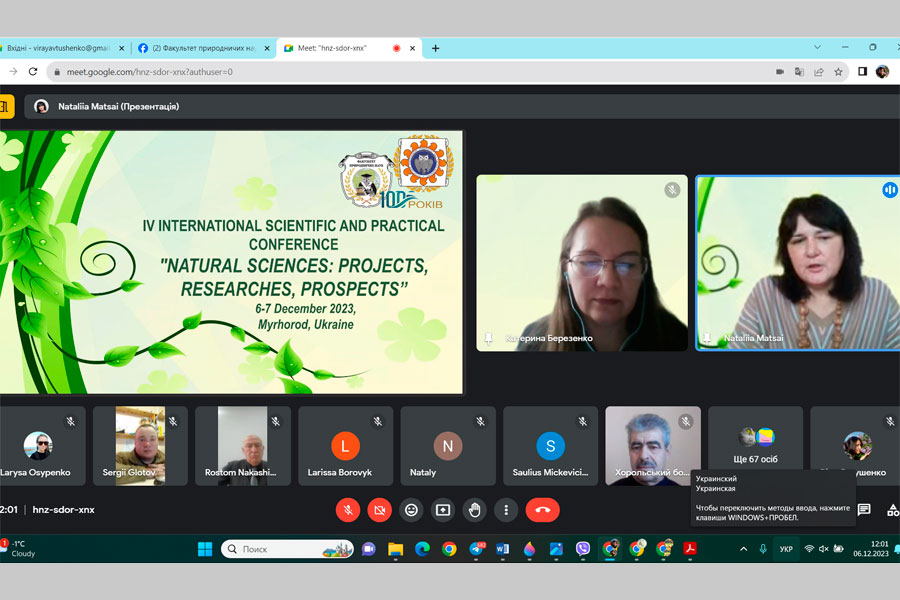This screenshot has height=600, width=900.
Task: Reload the Meet page
Action: pyautogui.click(x=33, y=72)
